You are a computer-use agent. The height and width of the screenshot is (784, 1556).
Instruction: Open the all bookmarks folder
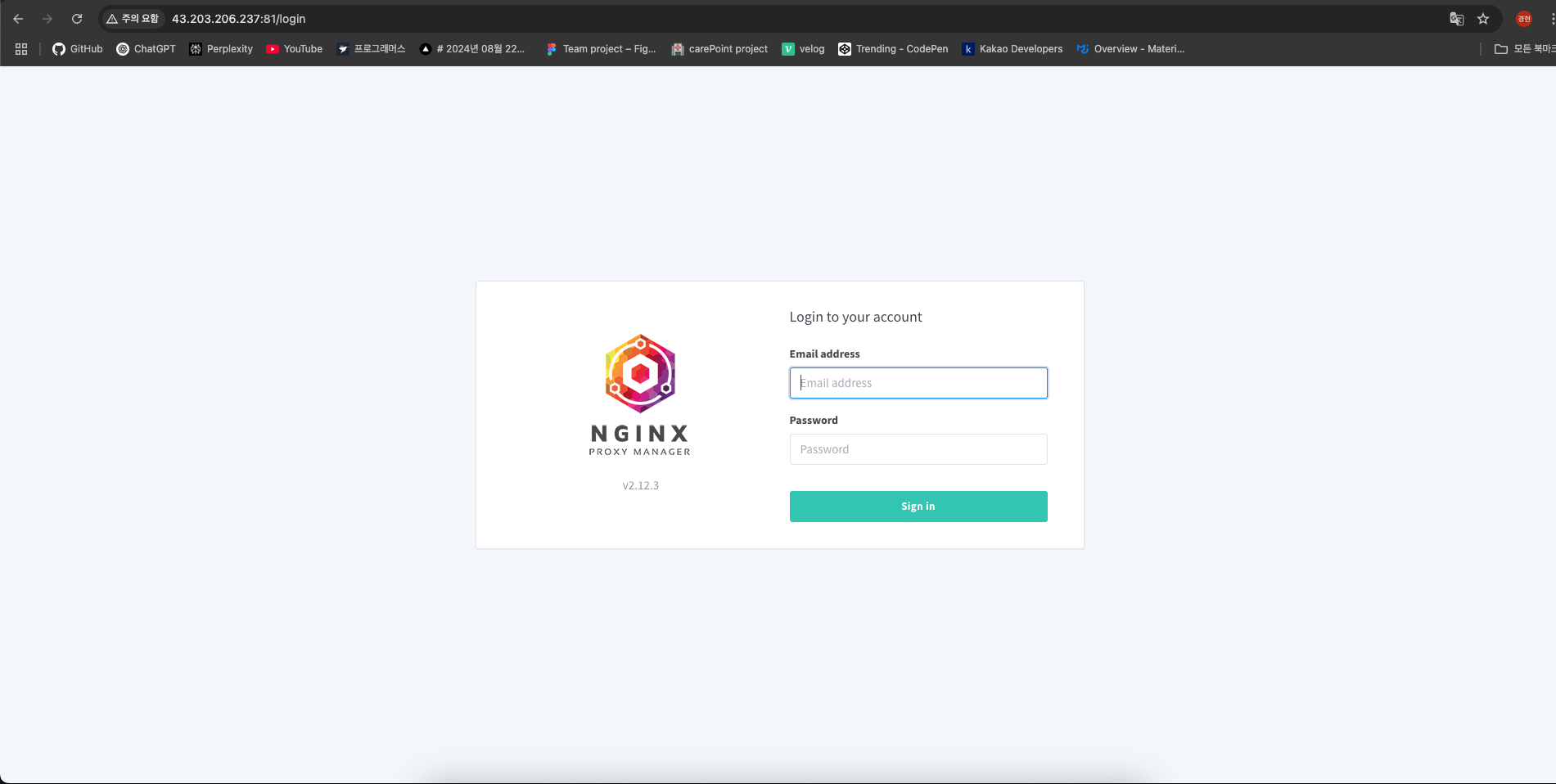pyautogui.click(x=1524, y=49)
